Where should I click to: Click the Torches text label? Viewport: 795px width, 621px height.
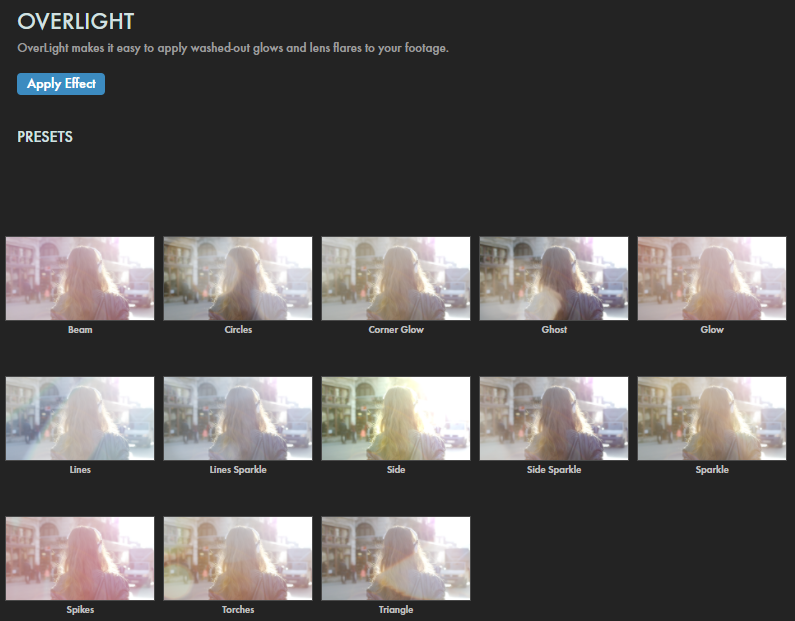(x=238, y=610)
